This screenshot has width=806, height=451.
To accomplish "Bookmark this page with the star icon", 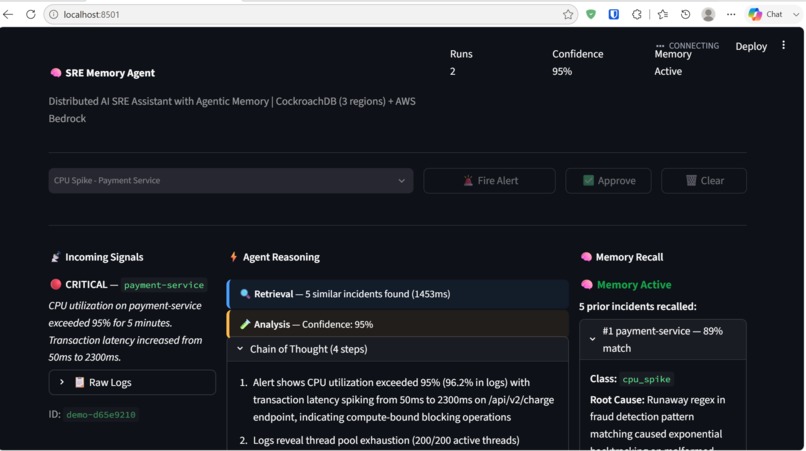I will [567, 14].
